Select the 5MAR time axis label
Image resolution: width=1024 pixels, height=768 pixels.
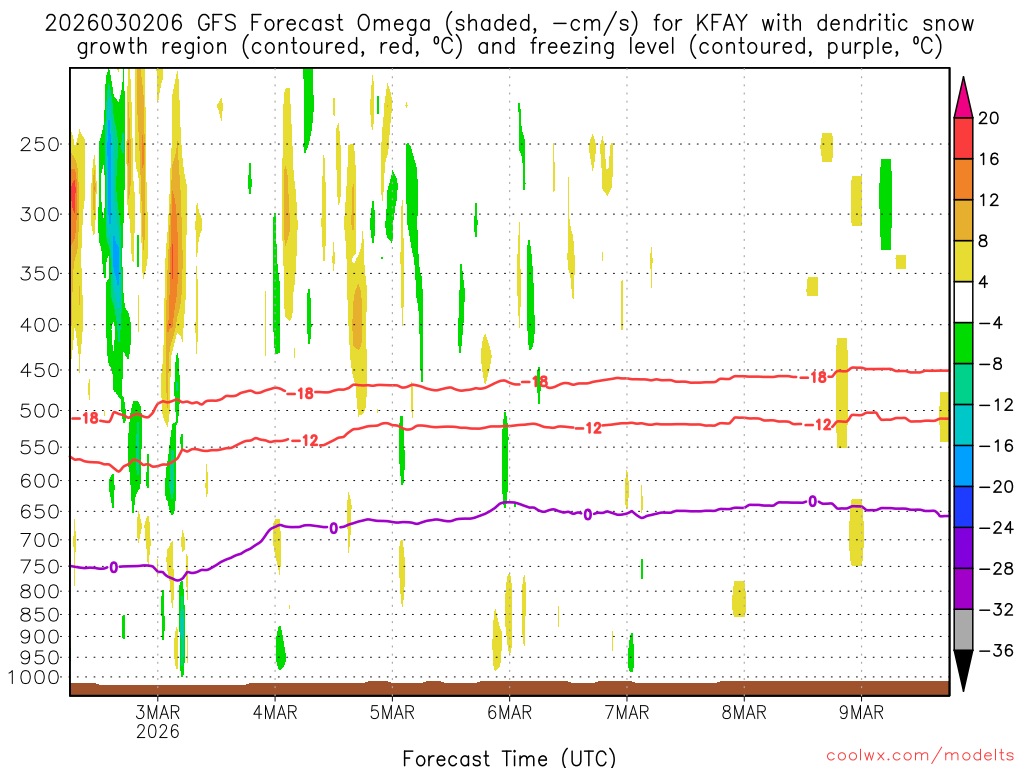coord(392,712)
